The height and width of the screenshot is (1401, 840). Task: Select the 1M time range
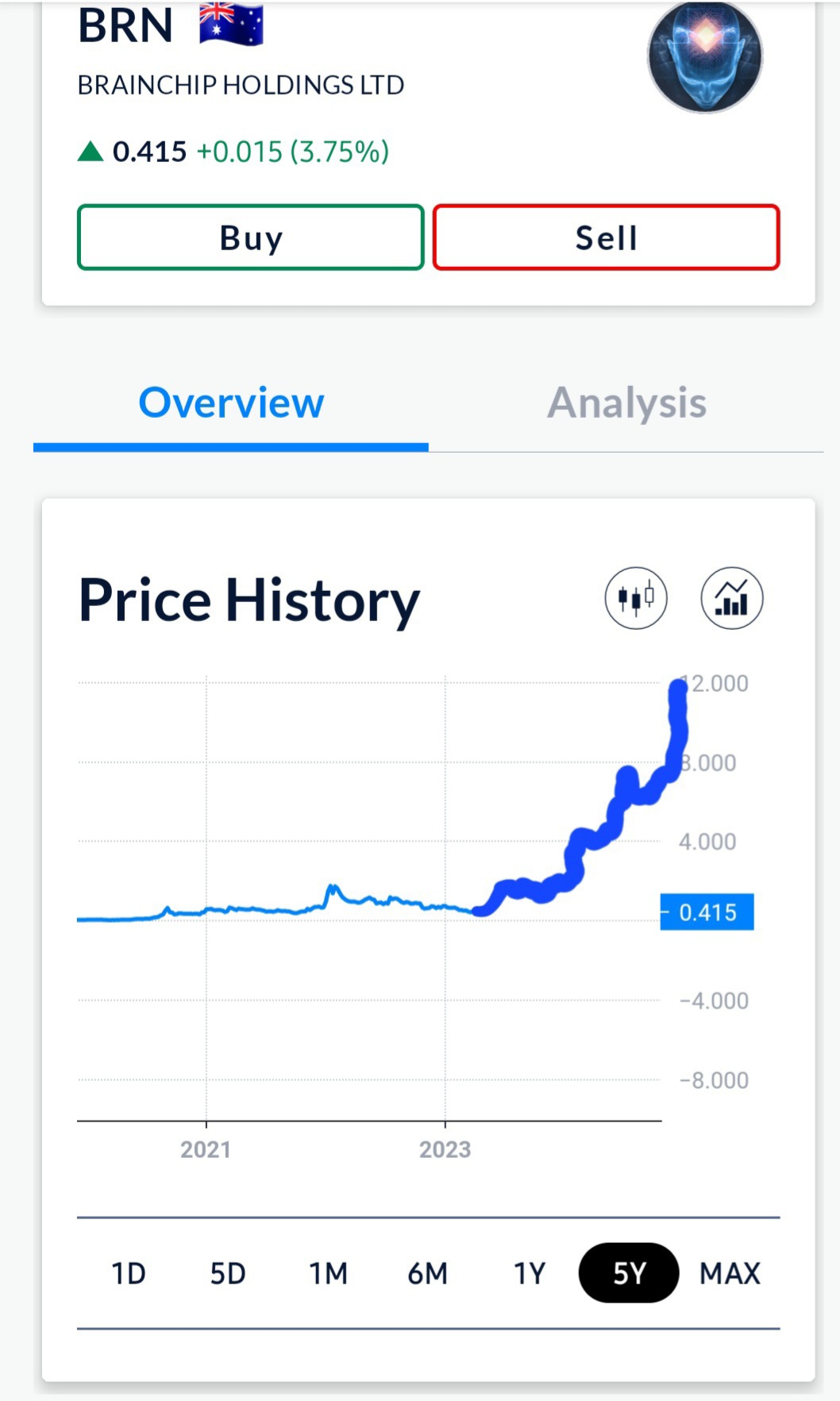[328, 1273]
